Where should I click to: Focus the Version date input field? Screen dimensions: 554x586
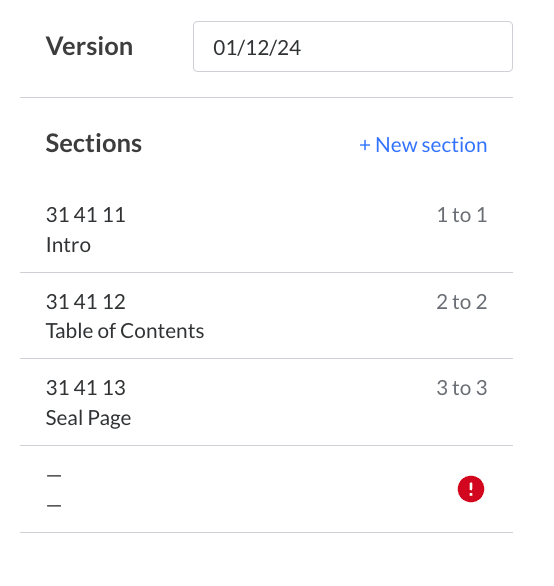coord(353,46)
